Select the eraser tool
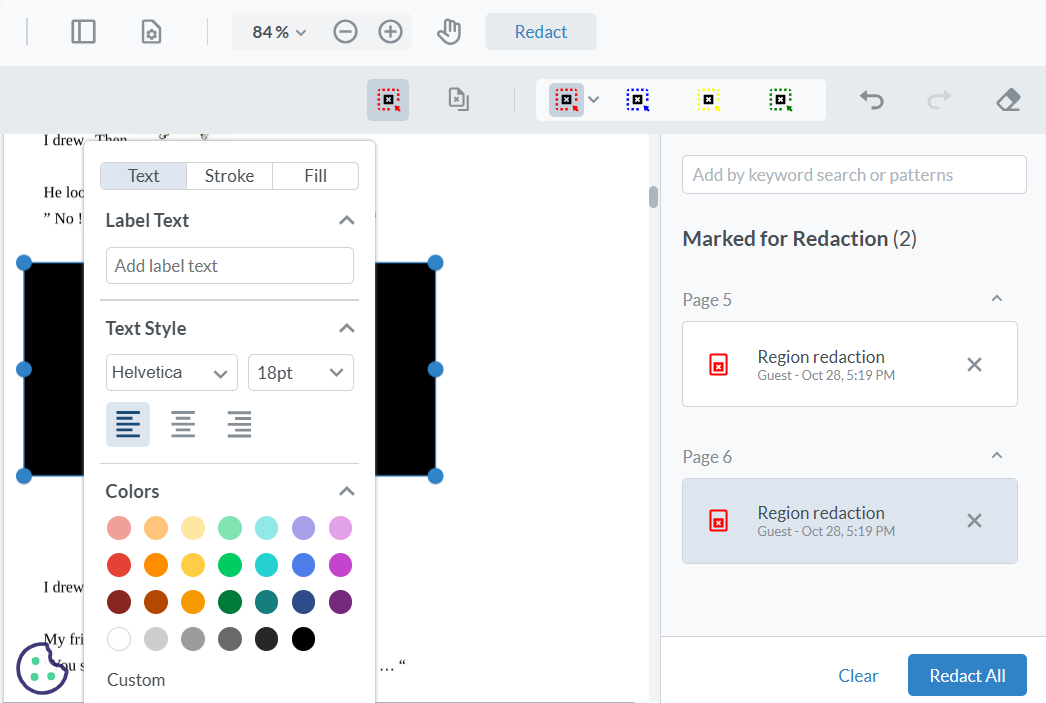 1007,99
